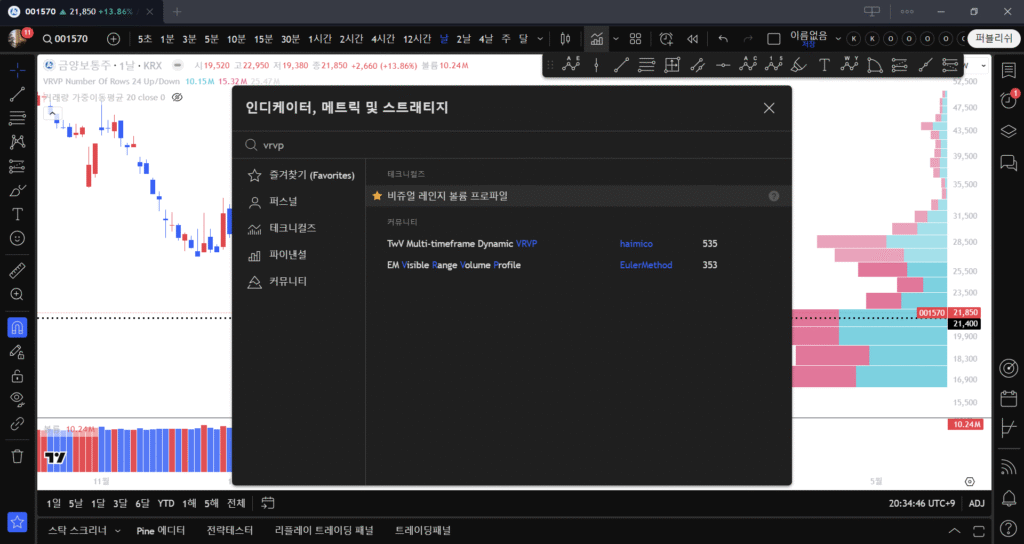Toggle magnet mode in the left toolbar
1024x544 pixels.
click(17, 327)
